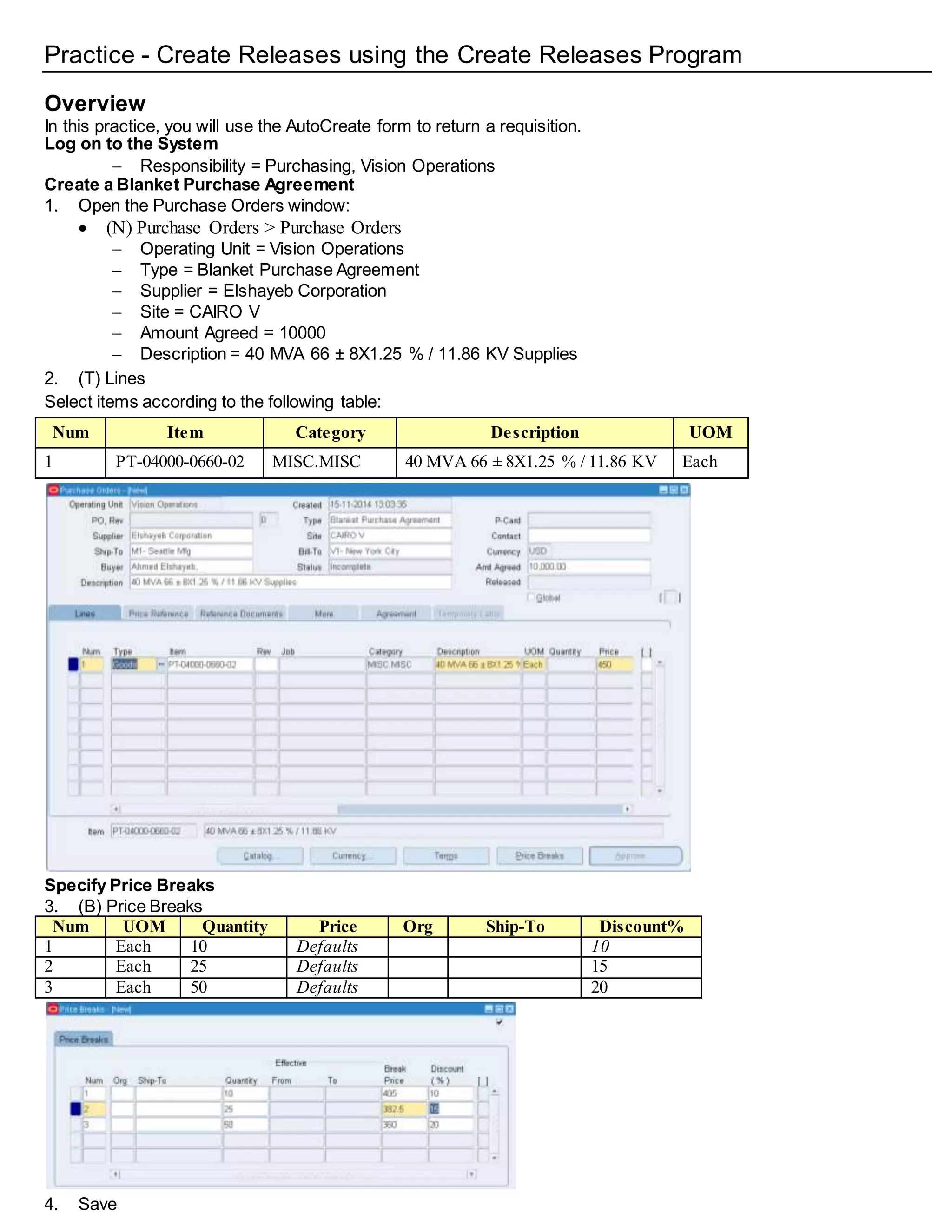This screenshot has width=952, height=1232.
Task: Toggle the Global checkbox
Action: click(531, 597)
